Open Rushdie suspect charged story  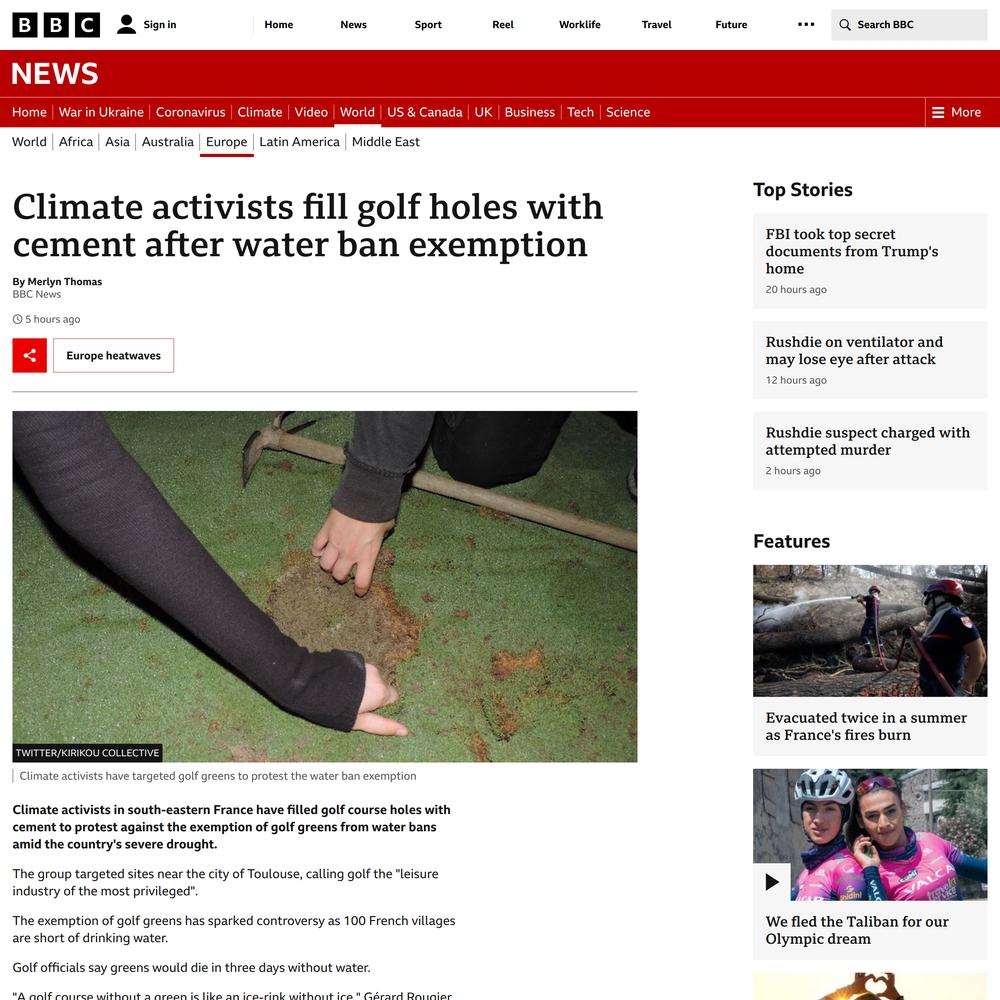coord(867,441)
